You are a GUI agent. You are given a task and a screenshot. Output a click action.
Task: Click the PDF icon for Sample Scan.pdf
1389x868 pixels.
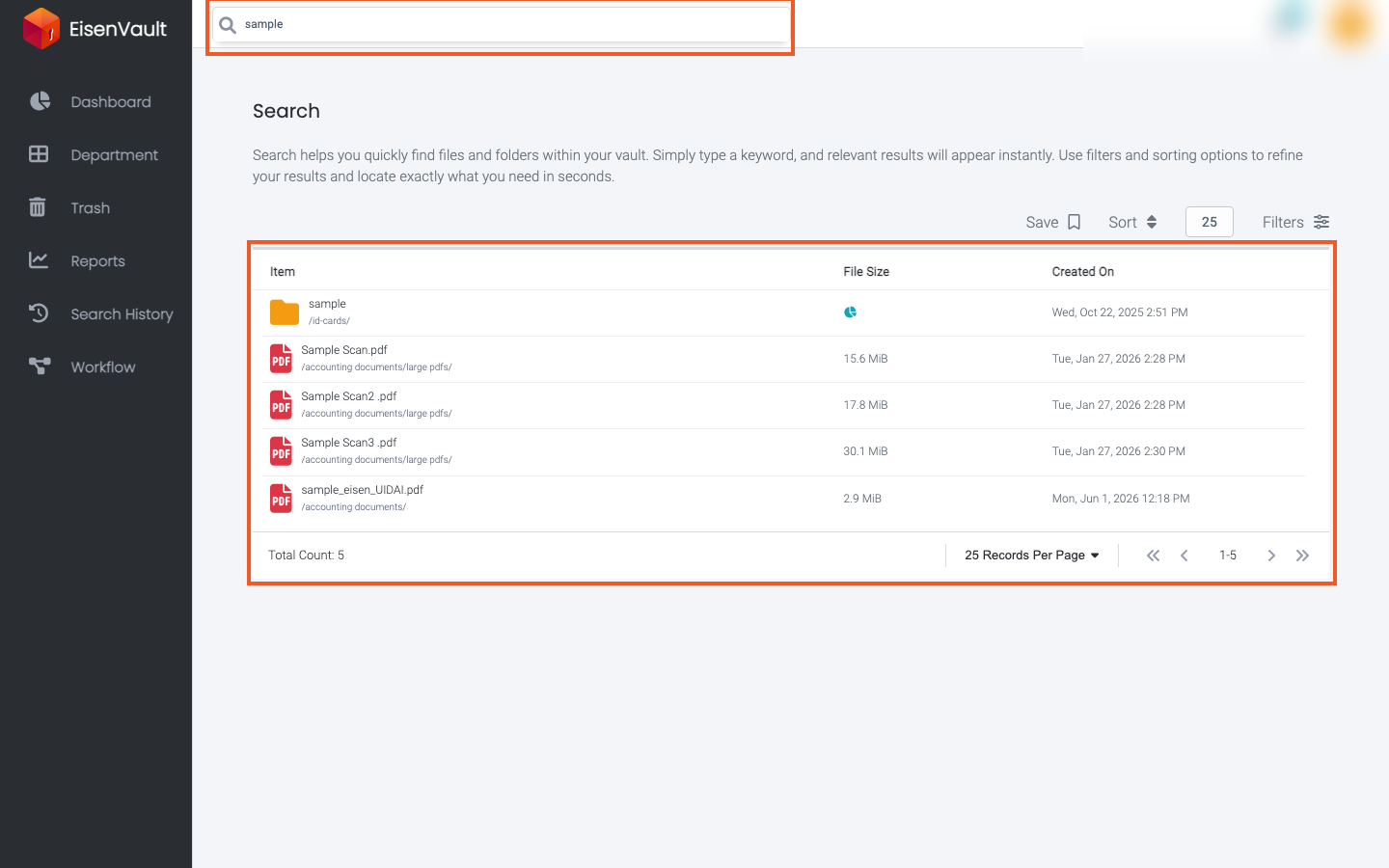281,359
